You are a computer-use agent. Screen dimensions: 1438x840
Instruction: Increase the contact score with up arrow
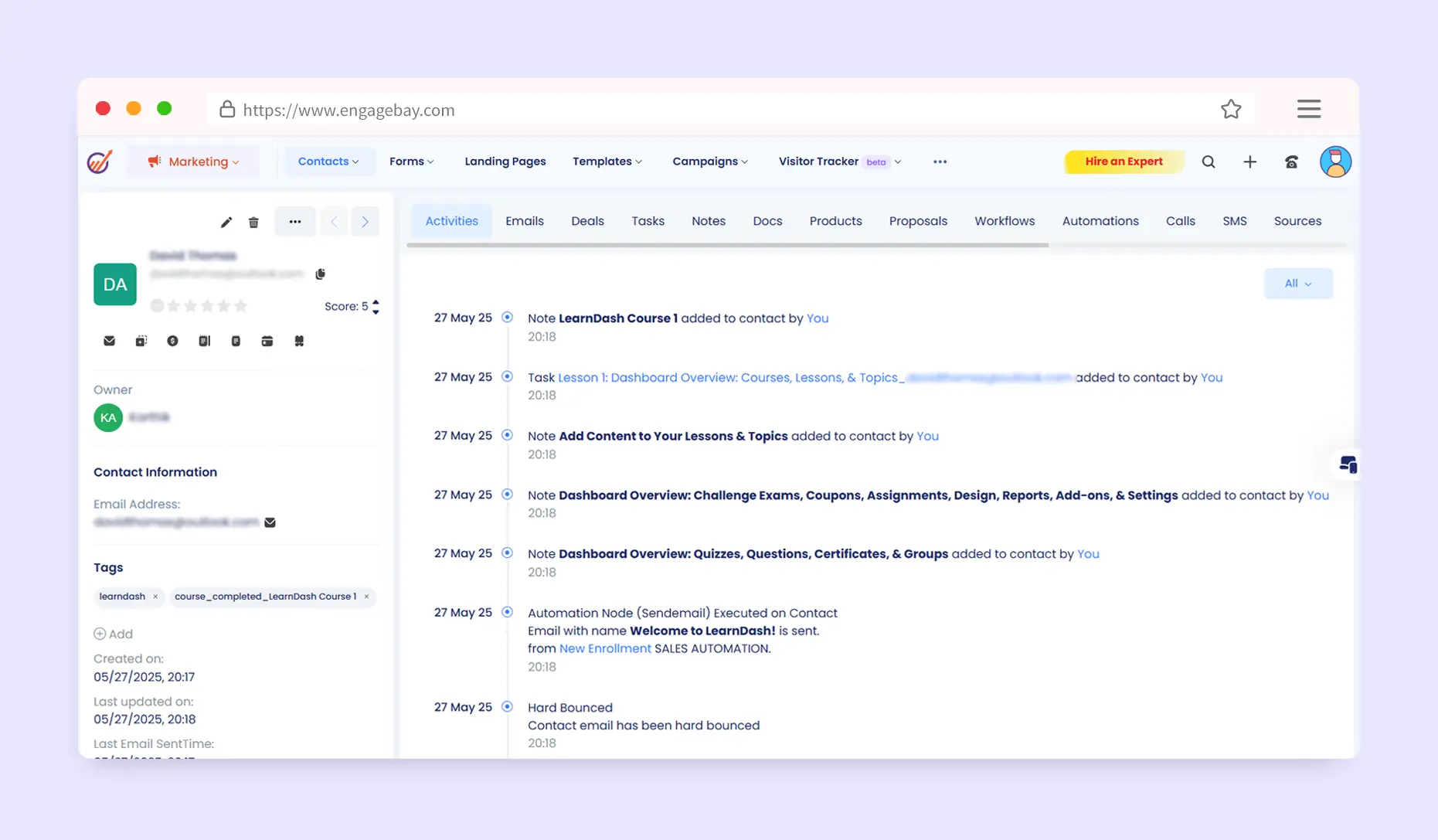point(376,302)
